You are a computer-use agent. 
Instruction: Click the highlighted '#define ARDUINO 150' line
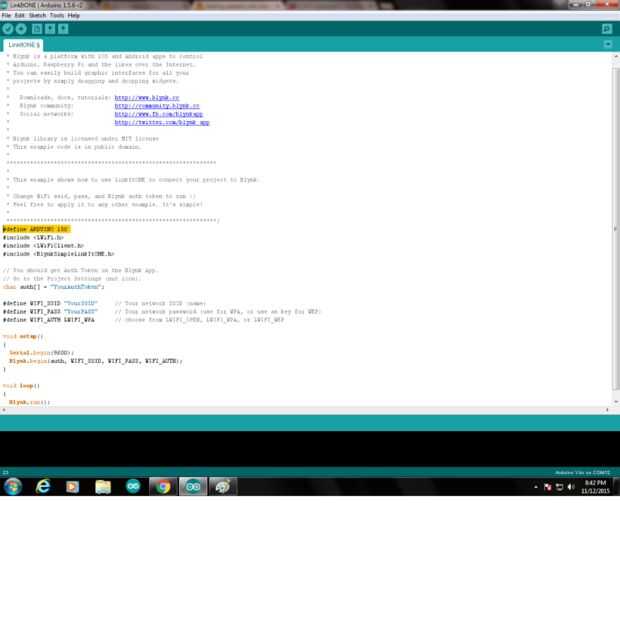coord(36,229)
